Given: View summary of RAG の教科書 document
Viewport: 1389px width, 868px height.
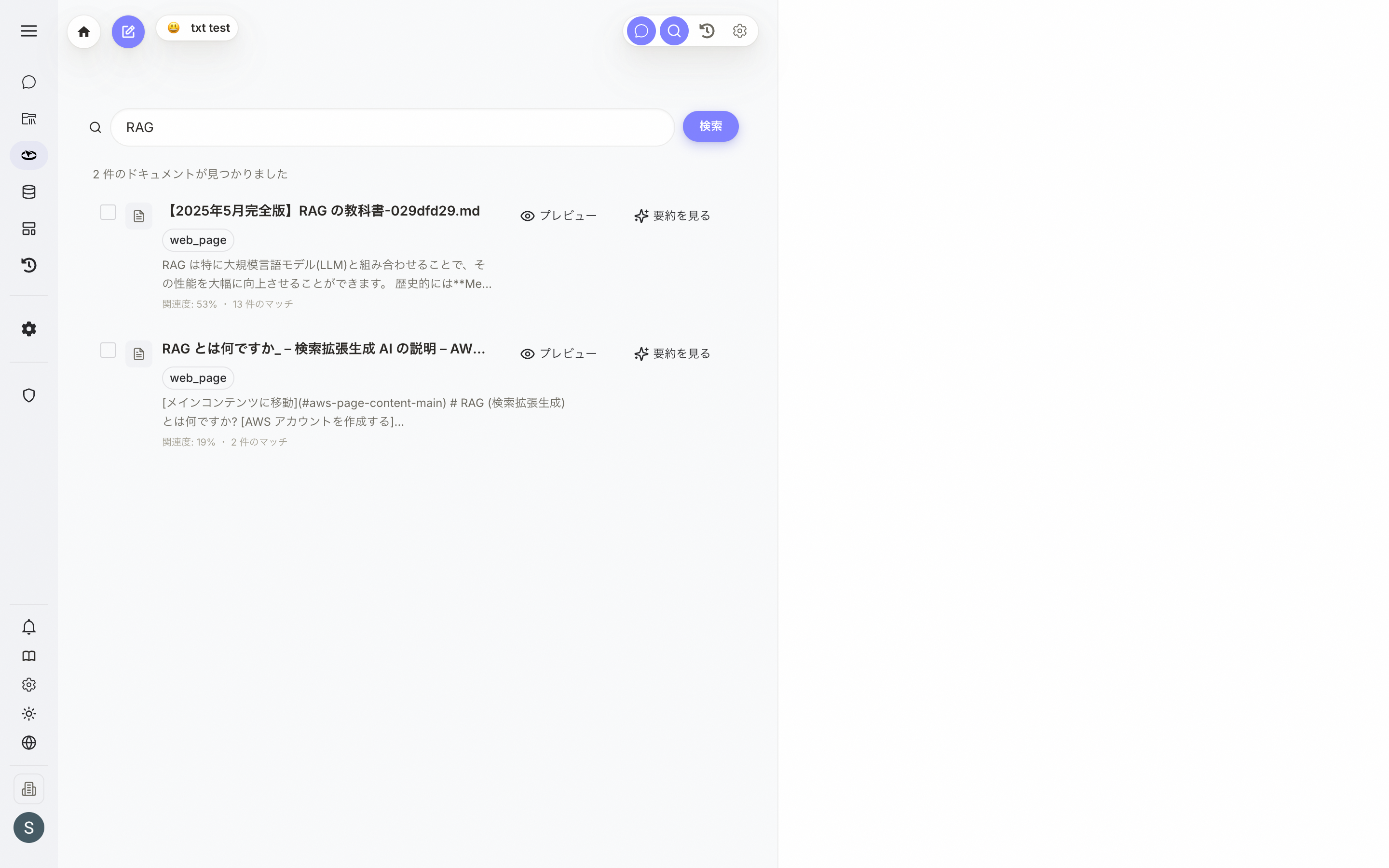Looking at the screenshot, I should click(x=672, y=216).
